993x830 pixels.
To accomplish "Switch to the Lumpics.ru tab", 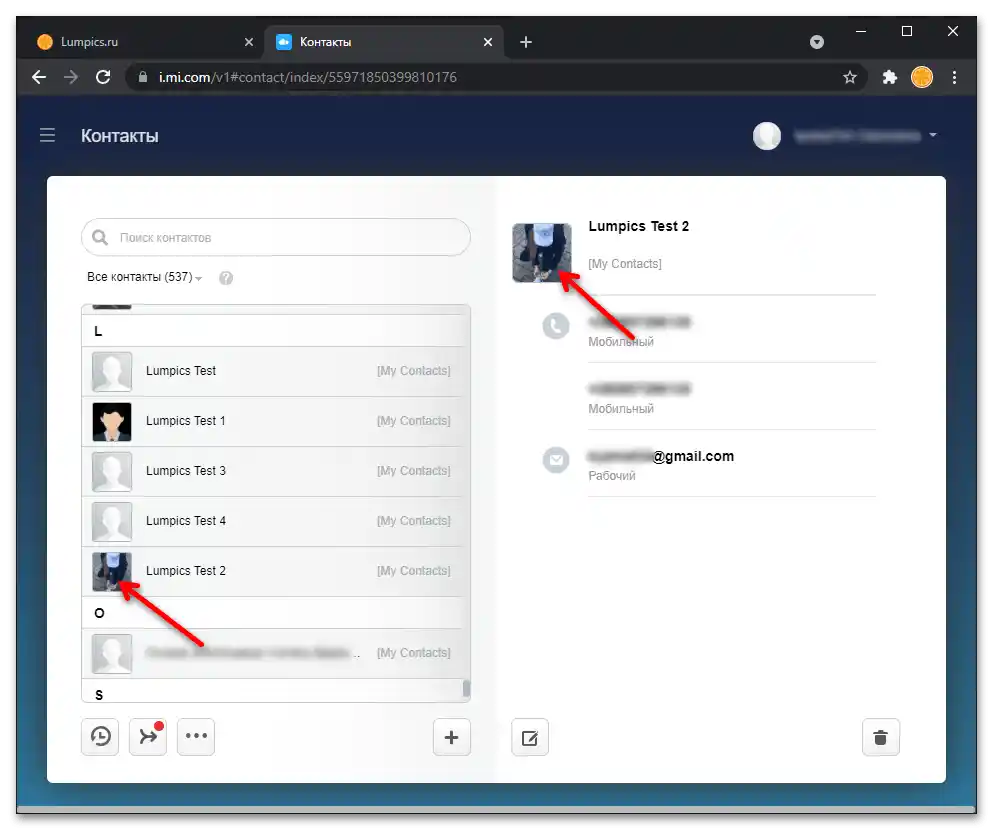I will pyautogui.click(x=142, y=42).
